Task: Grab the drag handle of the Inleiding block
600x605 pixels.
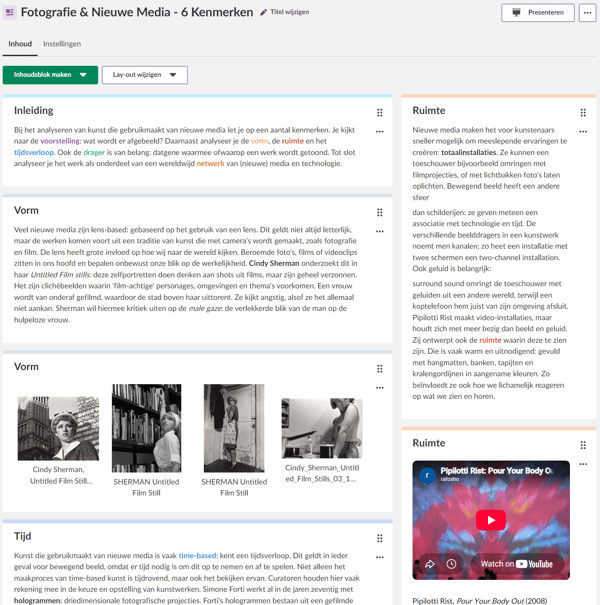Action: (x=380, y=112)
